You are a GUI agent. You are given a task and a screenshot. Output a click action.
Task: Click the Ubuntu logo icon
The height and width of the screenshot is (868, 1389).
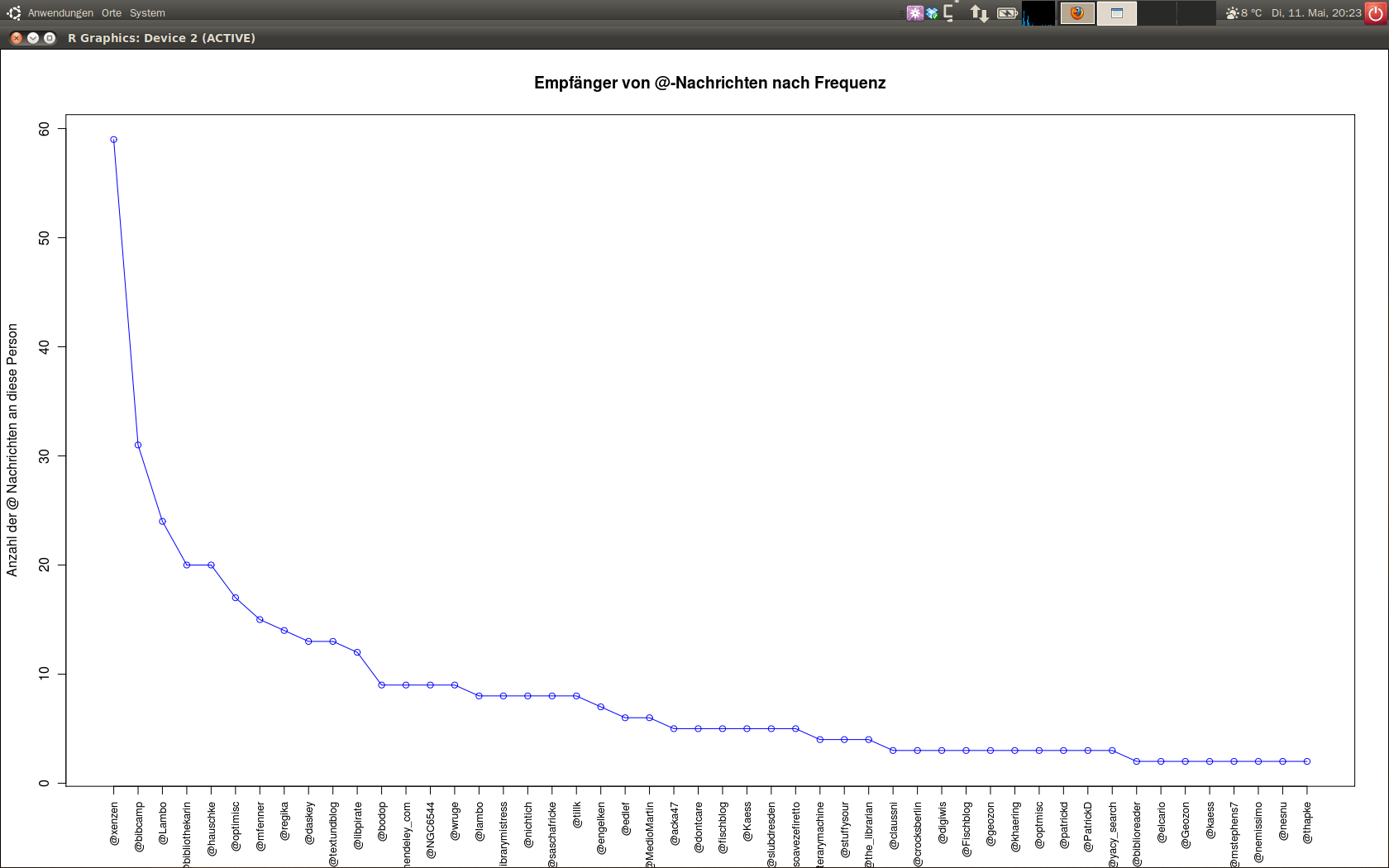pos(14,13)
